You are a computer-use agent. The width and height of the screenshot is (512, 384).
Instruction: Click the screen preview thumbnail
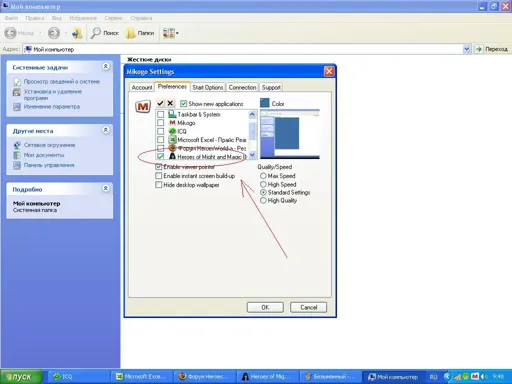pos(290,134)
